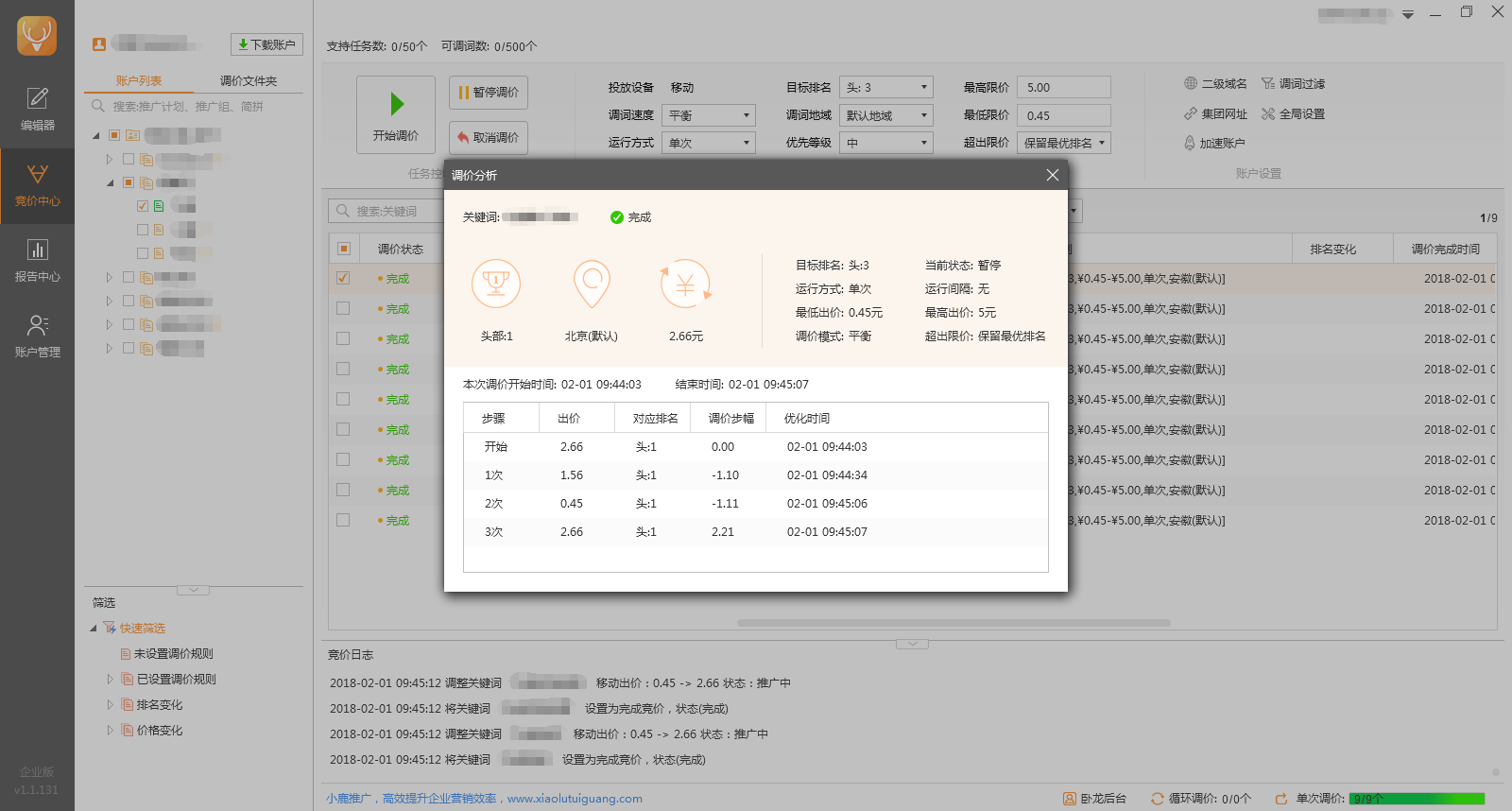This screenshot has width=1512, height=811.
Task: Click the 调价步幅 column header in the dialog
Action: pyautogui.click(x=731, y=419)
